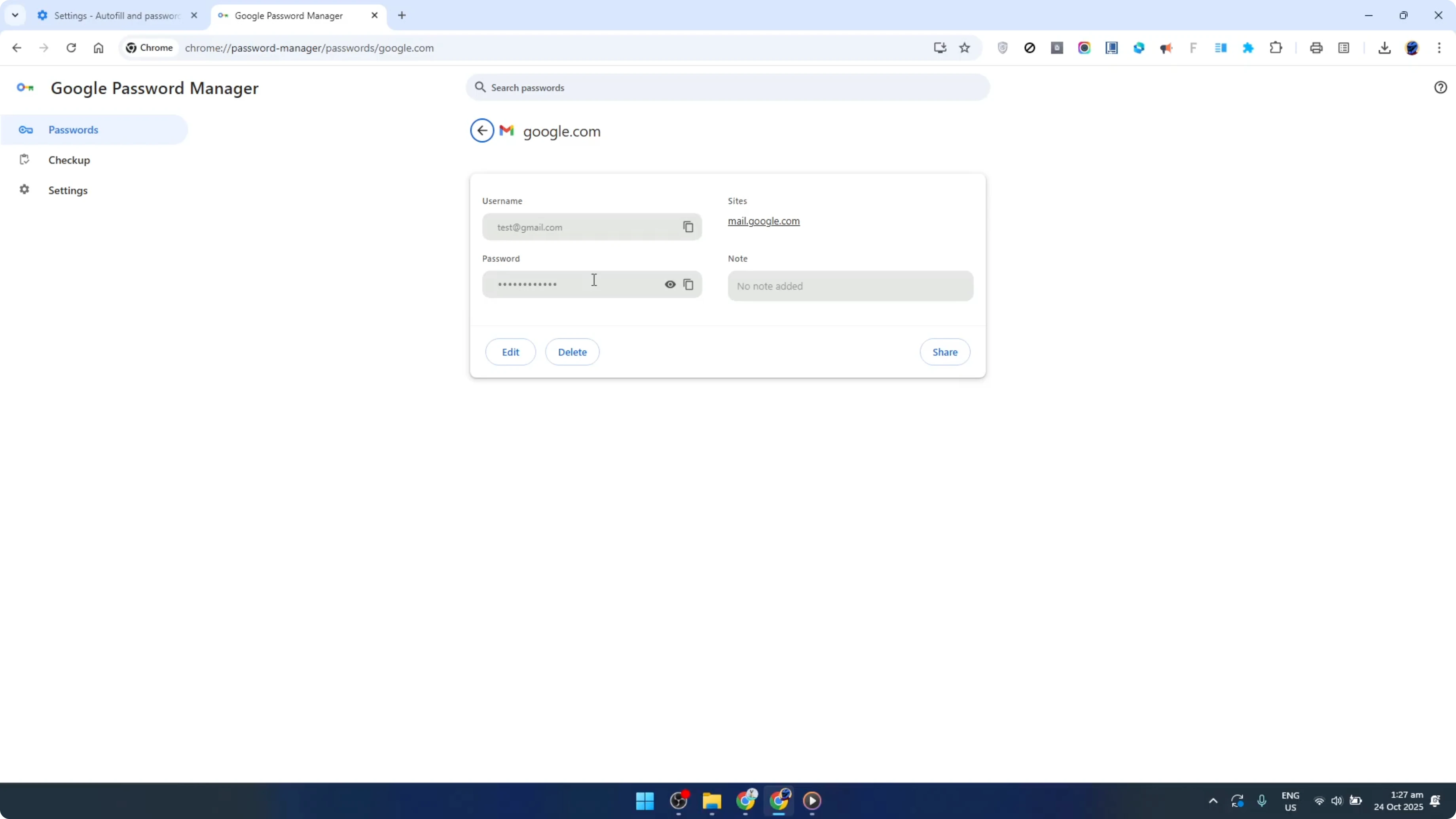Bookmark this page with the star icon
Screen dimensions: 1456x819
coord(964,48)
